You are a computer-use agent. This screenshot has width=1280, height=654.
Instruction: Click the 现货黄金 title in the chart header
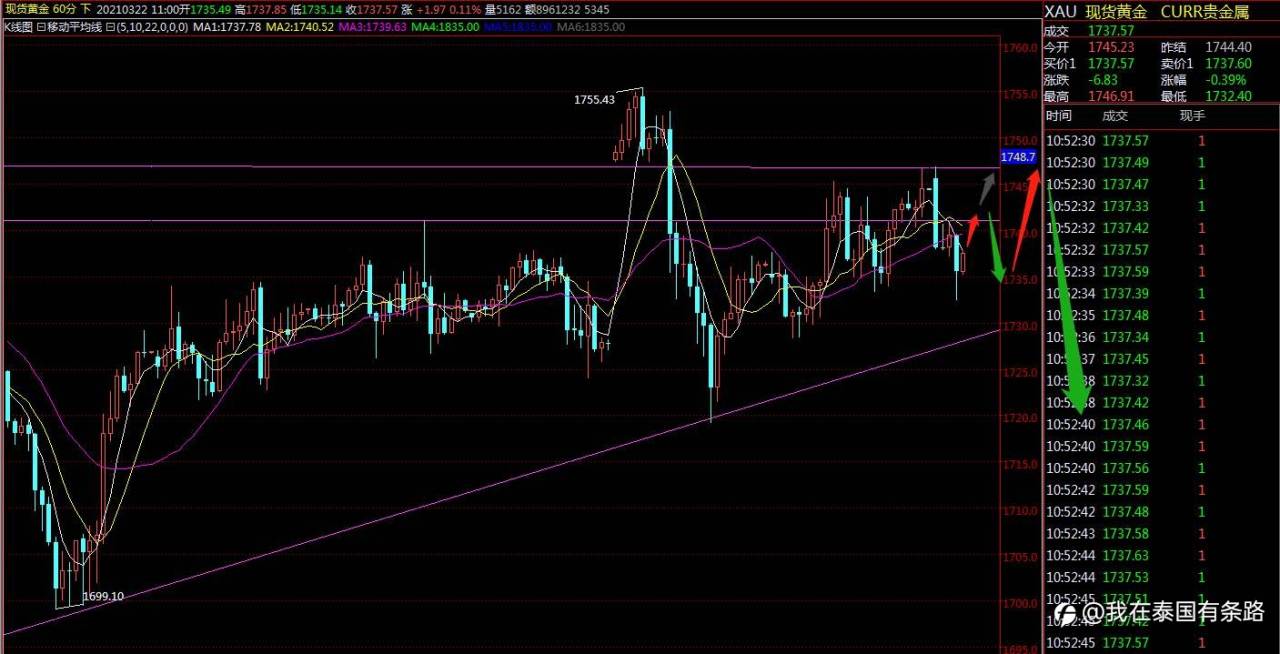tap(25, 9)
